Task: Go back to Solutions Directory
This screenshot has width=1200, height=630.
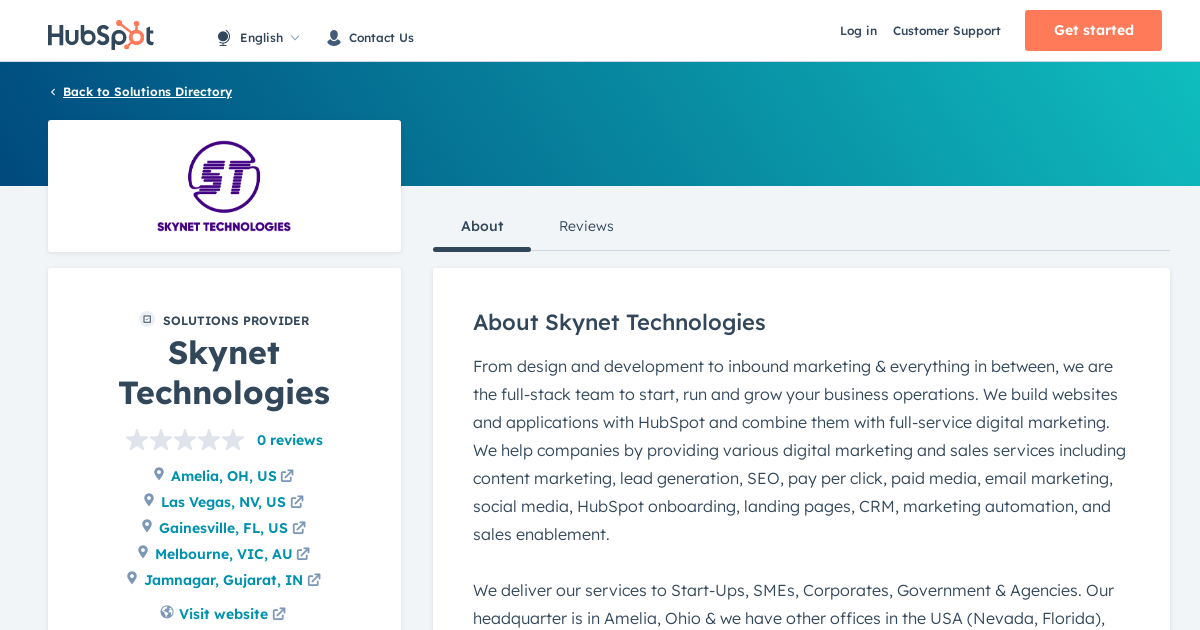Action: point(147,92)
